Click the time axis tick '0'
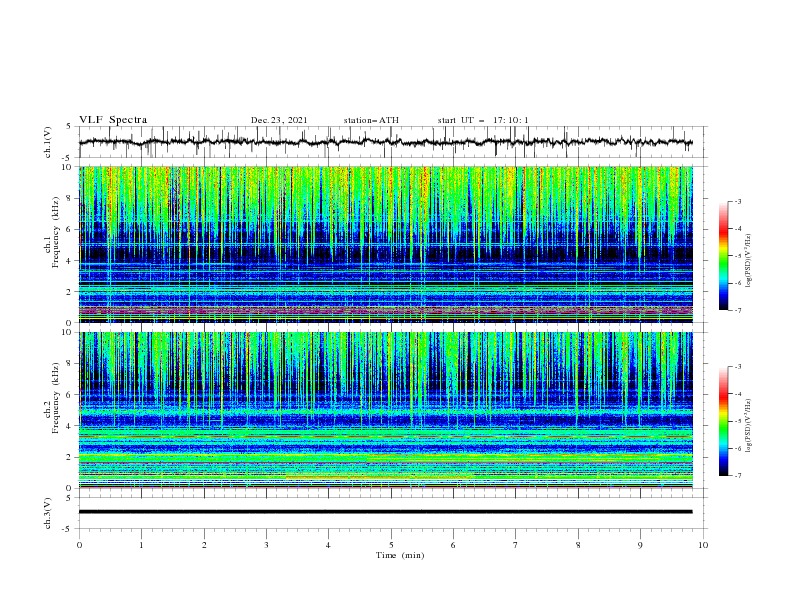Viewport: 792px width, 612px height. pos(79,545)
